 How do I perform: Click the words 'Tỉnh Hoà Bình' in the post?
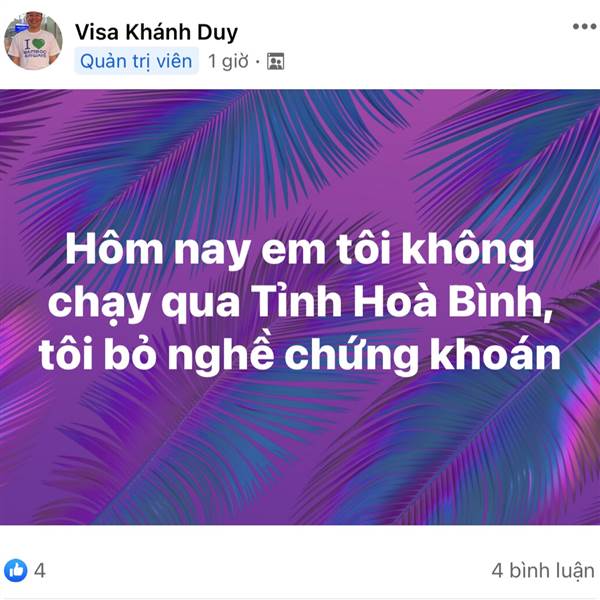[402, 302]
